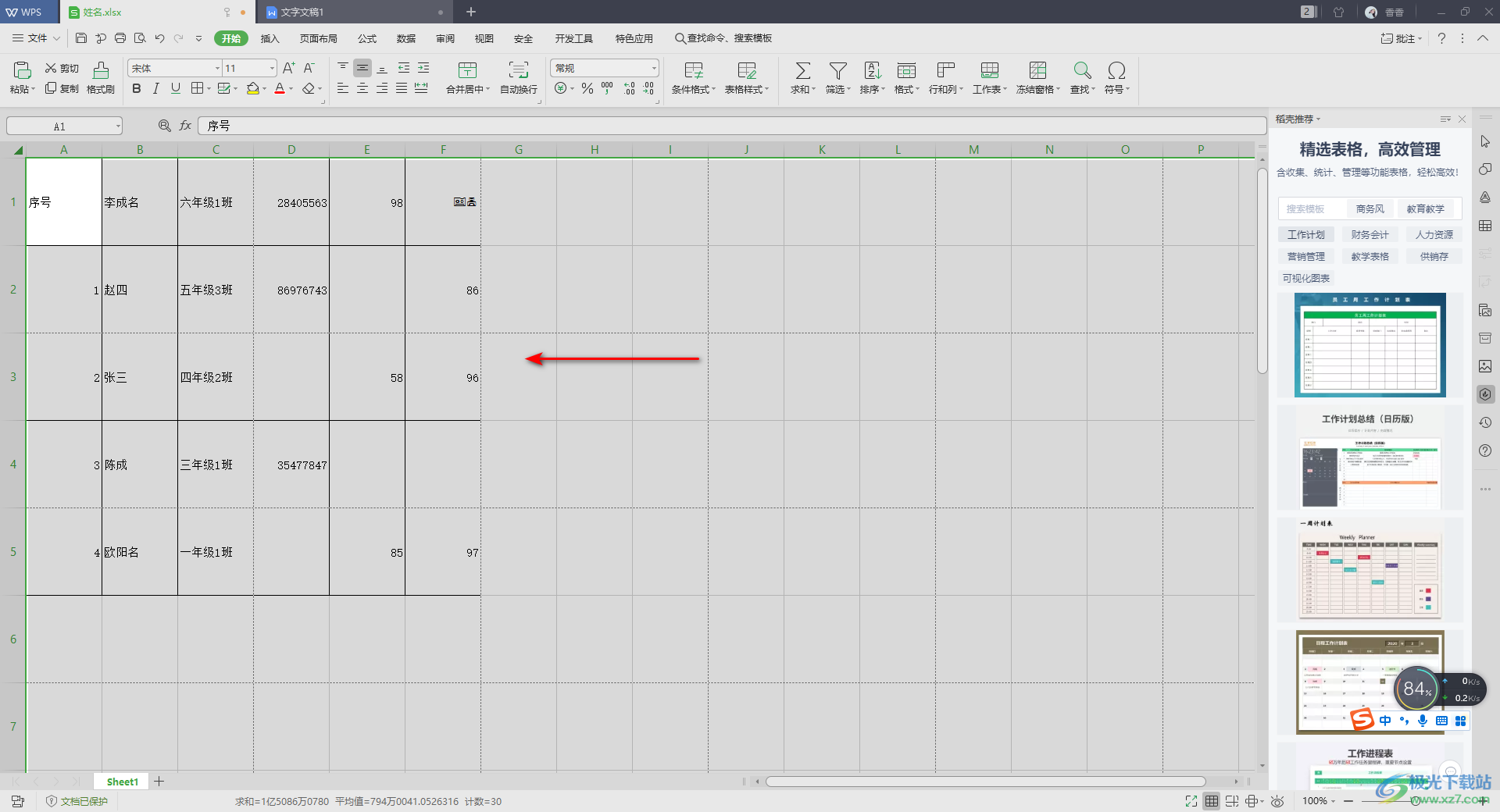
Task: Click the Conditional Formatting (条件格式) icon
Action: tap(693, 71)
